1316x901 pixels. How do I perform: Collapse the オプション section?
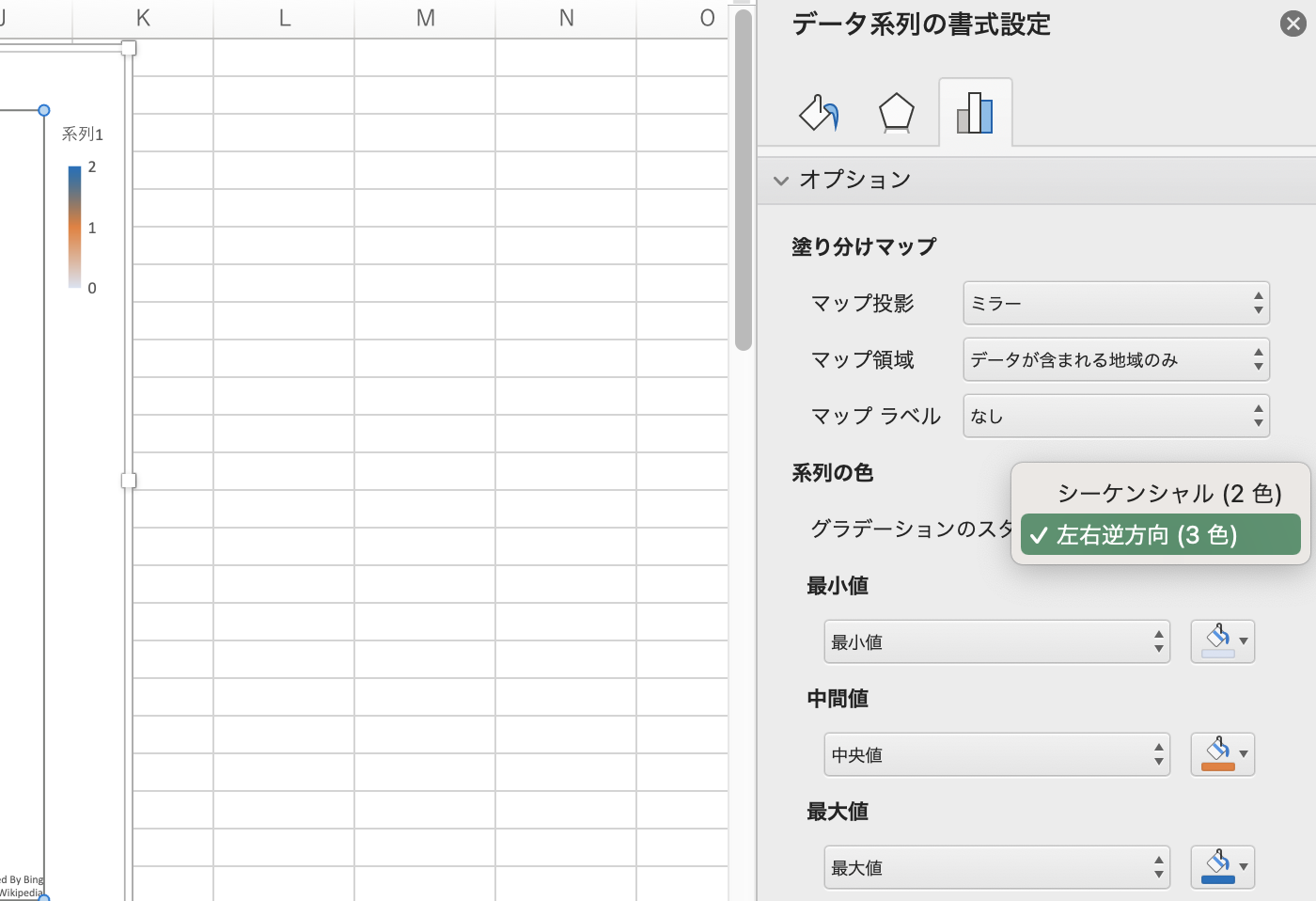[x=781, y=181]
